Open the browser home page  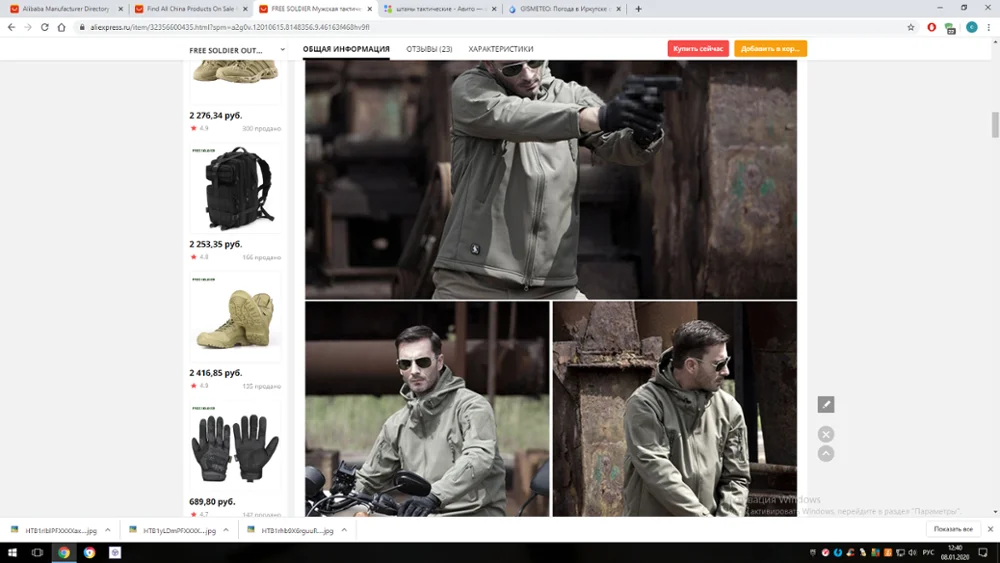[x=61, y=27]
